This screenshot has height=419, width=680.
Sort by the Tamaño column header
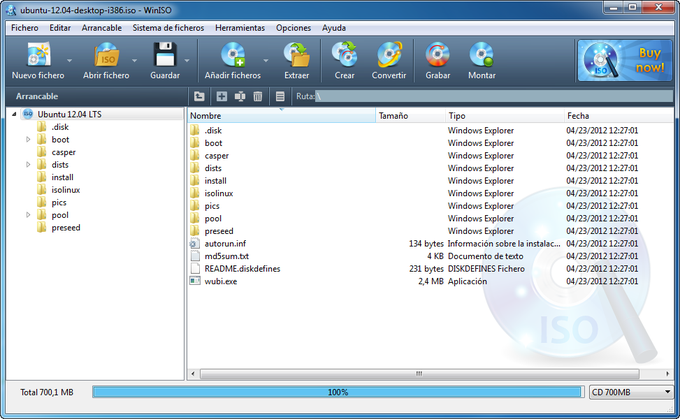tap(410, 116)
